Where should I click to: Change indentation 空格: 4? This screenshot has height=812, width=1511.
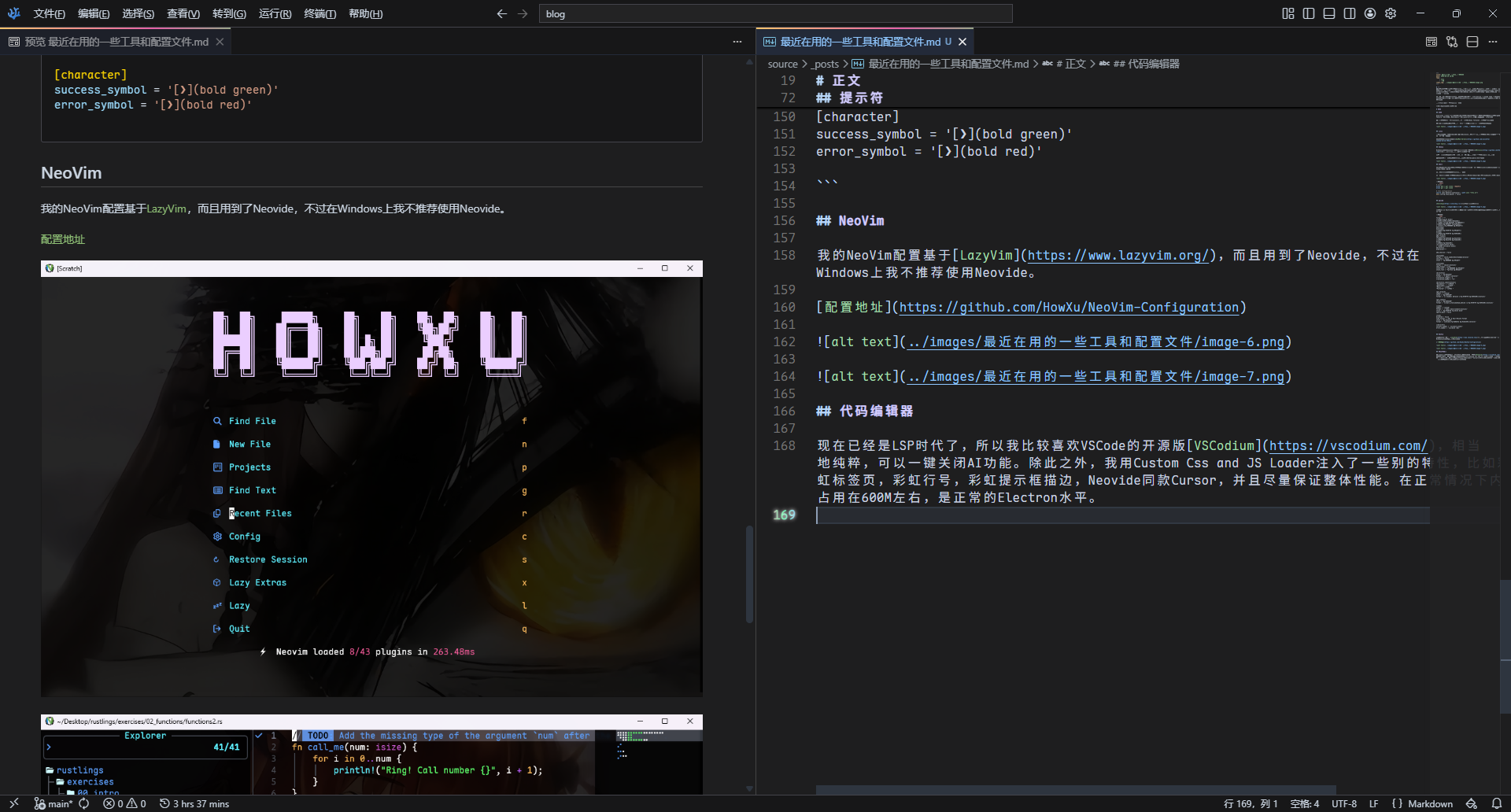[1305, 803]
